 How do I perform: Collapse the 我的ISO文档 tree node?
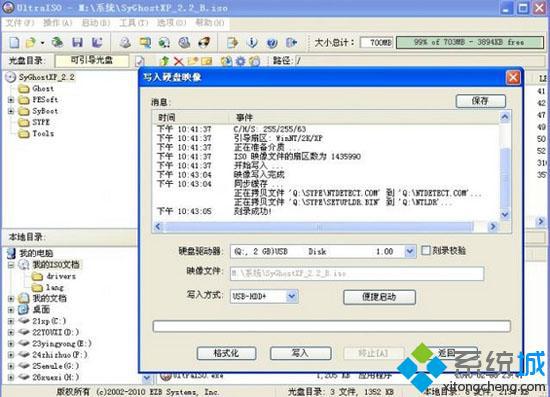pyautogui.click(x=11, y=265)
